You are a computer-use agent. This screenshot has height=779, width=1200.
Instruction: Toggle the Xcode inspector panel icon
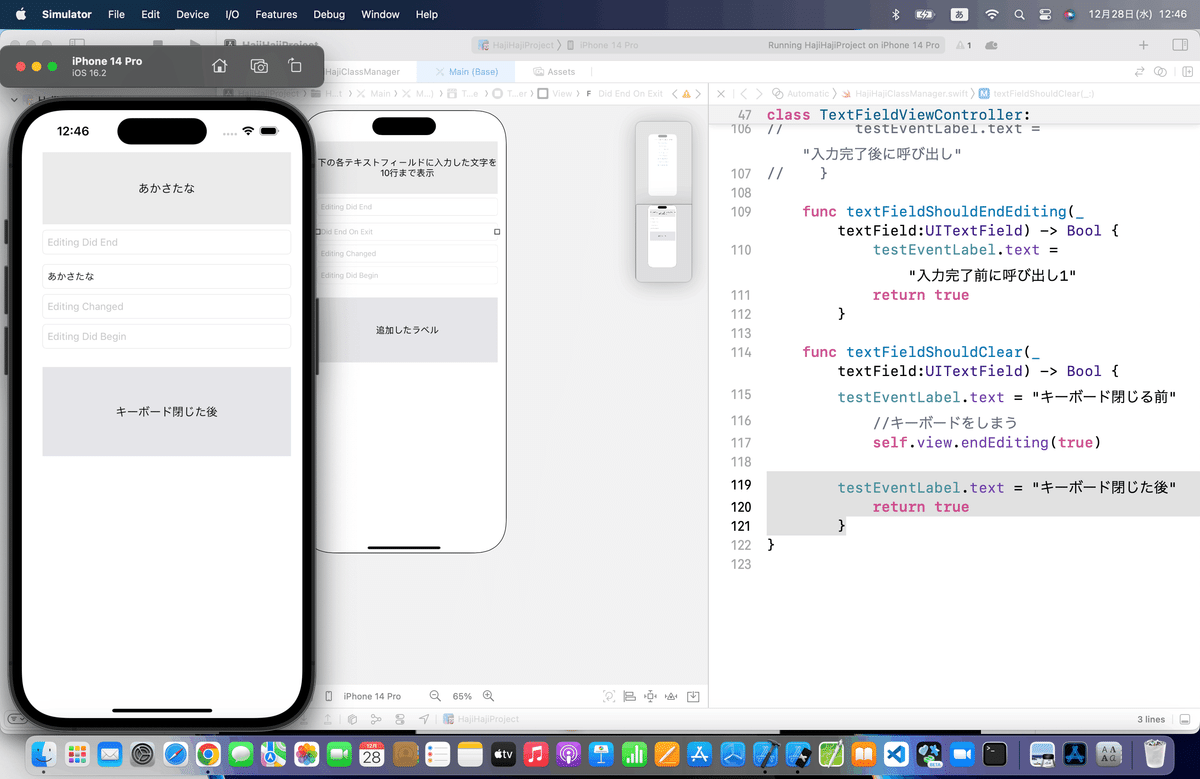pos(1179,45)
